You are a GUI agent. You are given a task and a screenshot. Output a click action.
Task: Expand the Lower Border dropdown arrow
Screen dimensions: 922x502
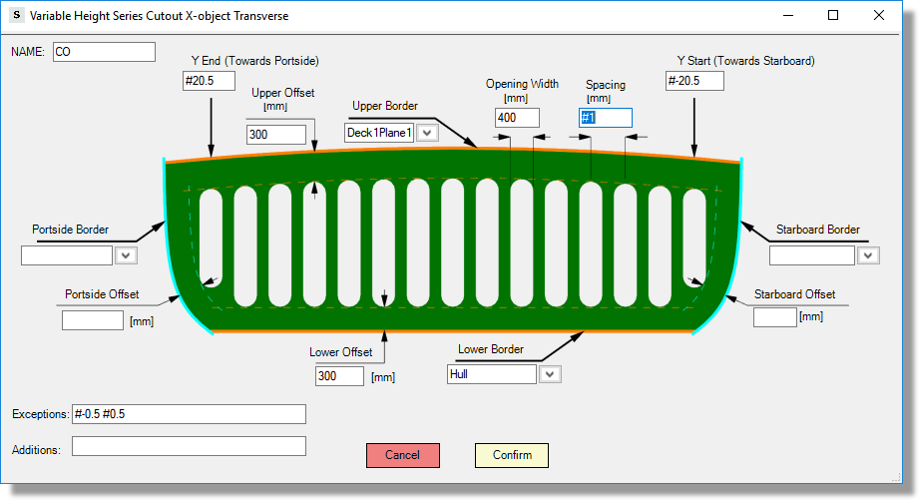550,374
